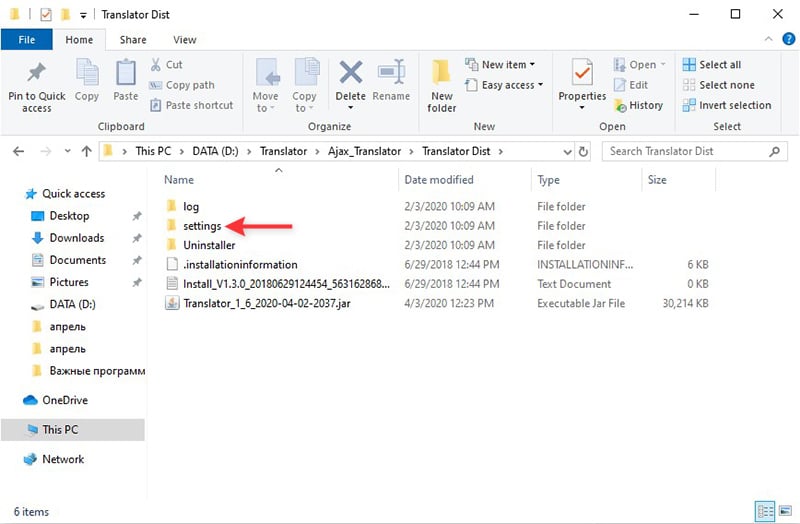
Task: Open Easy access dropdown
Action: [504, 85]
